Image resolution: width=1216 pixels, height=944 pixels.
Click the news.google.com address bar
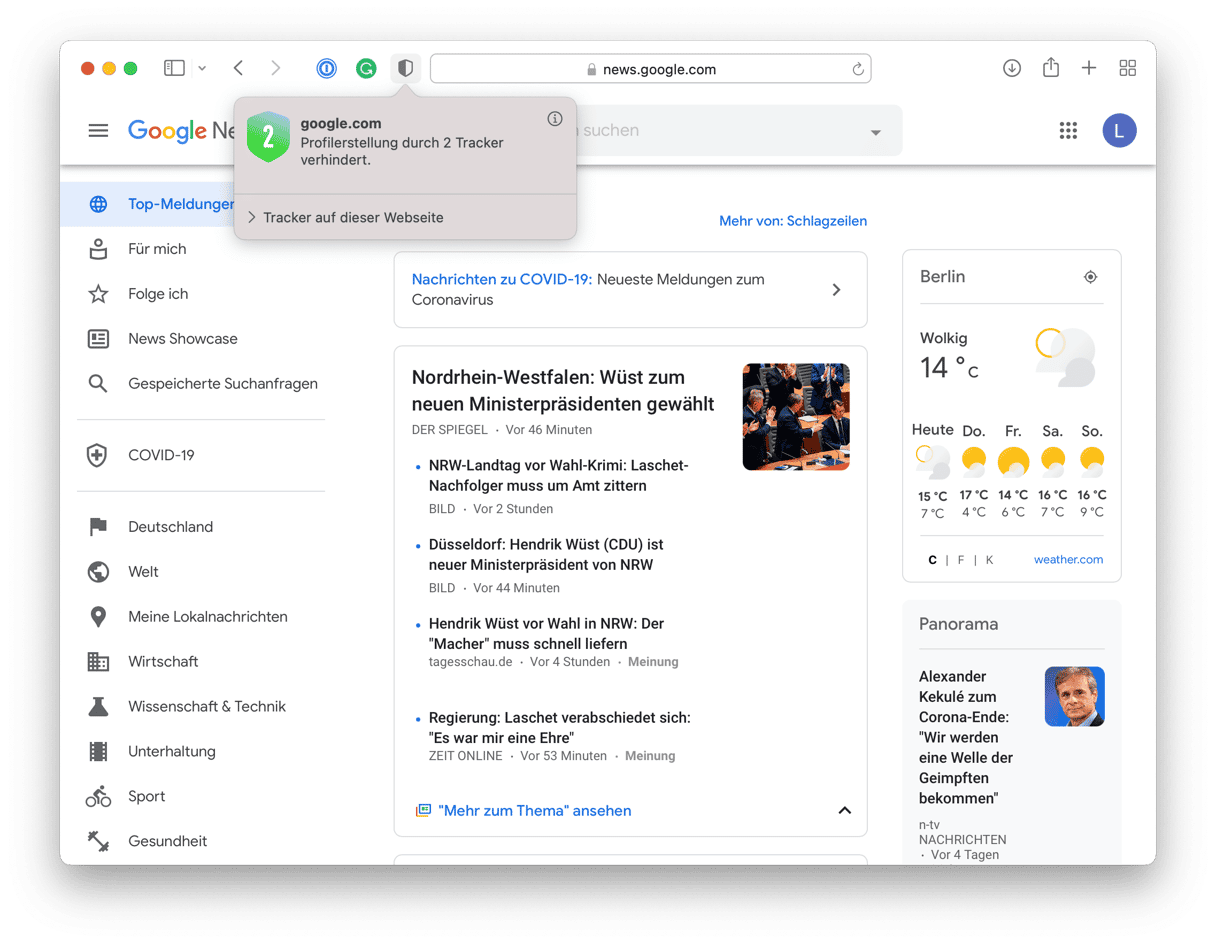pos(650,69)
